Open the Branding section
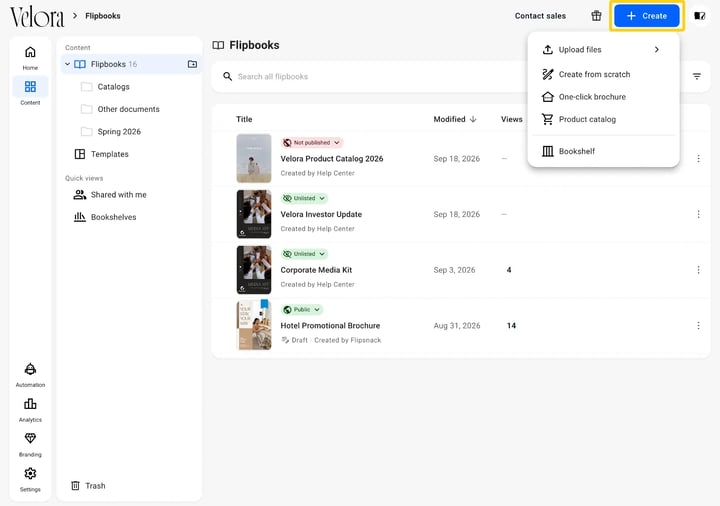The height and width of the screenshot is (506, 720). (30, 444)
